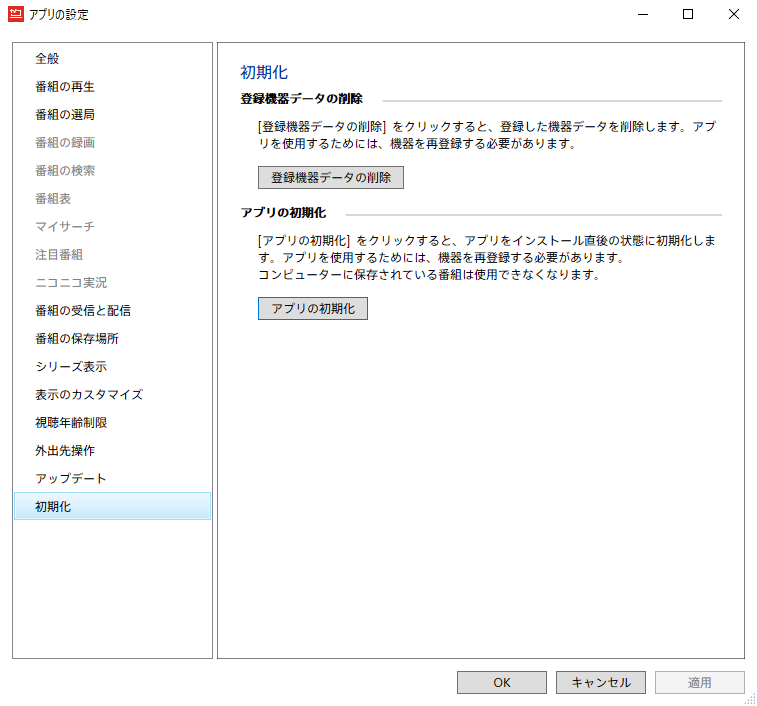
Task: Click the resize grip at bottom-right corner
Action: click(749, 698)
